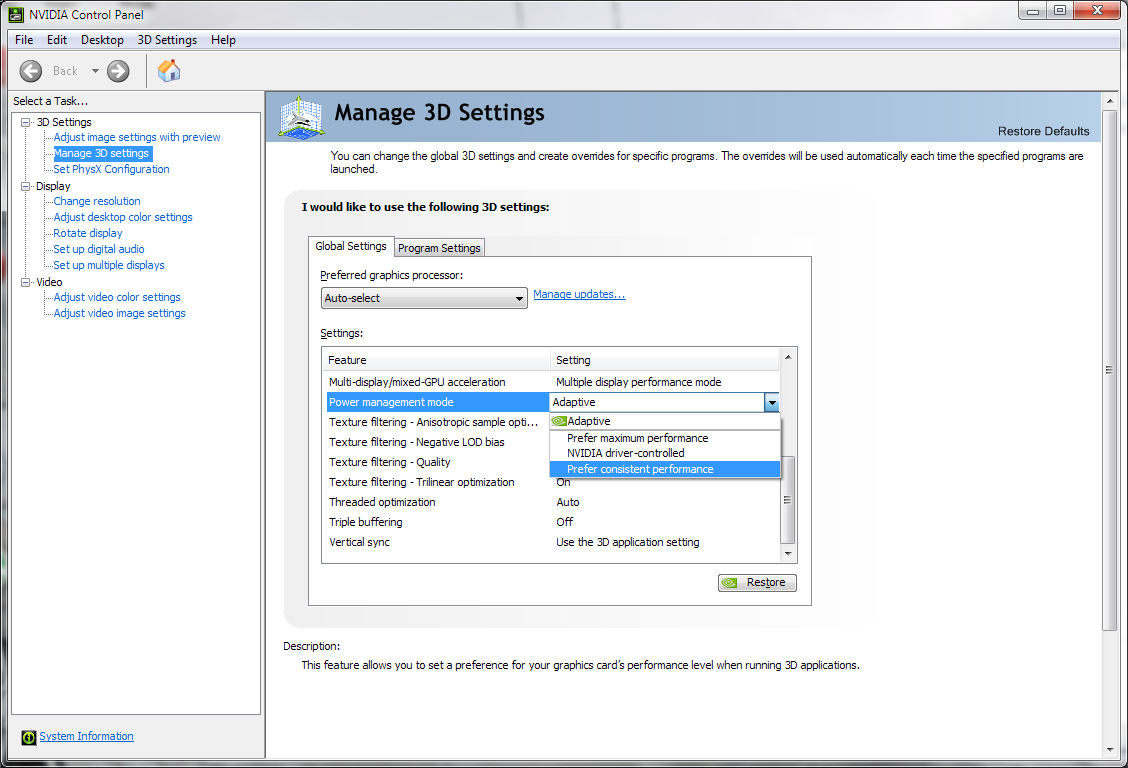This screenshot has width=1128, height=768.
Task: Open Change resolution task
Action: click(x=97, y=201)
